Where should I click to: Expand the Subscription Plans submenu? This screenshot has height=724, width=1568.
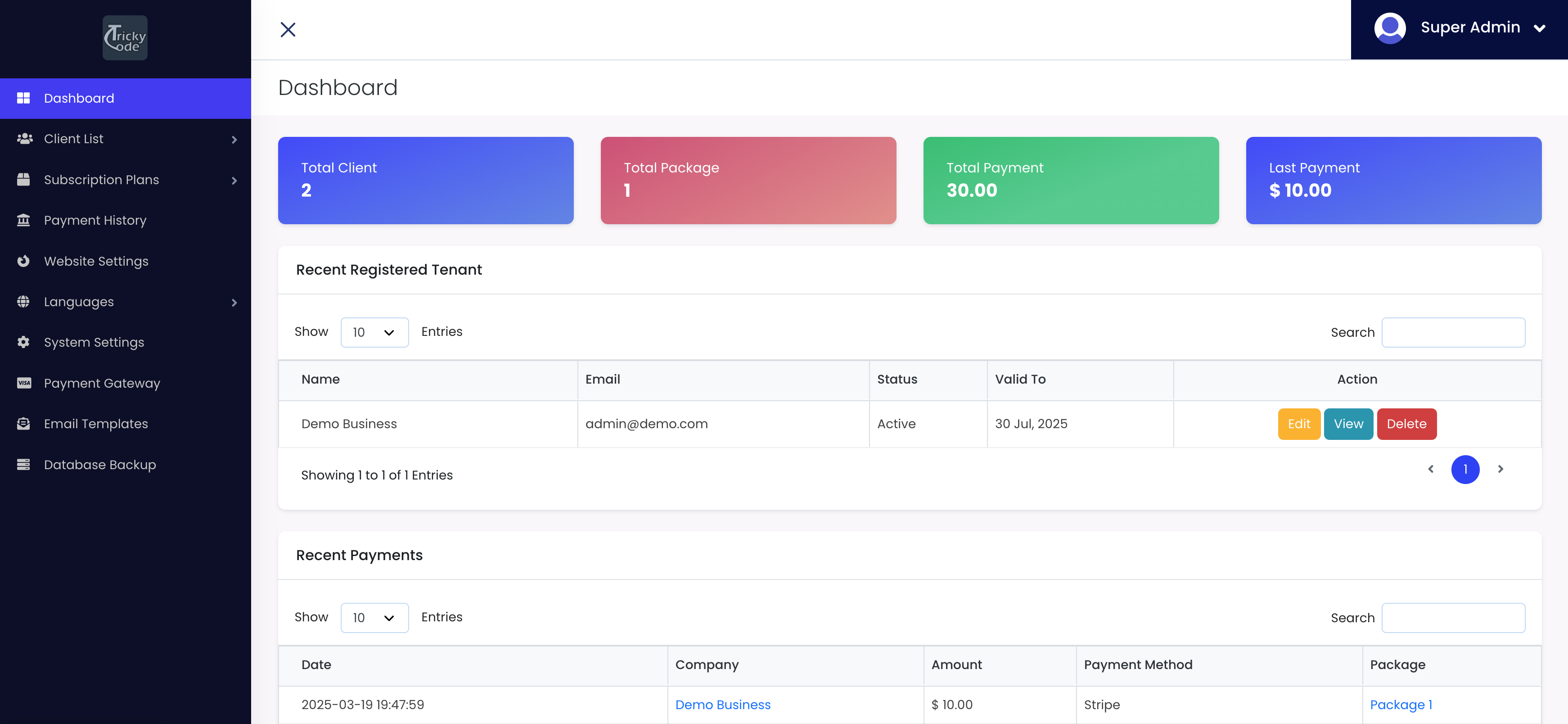pyautogui.click(x=234, y=180)
